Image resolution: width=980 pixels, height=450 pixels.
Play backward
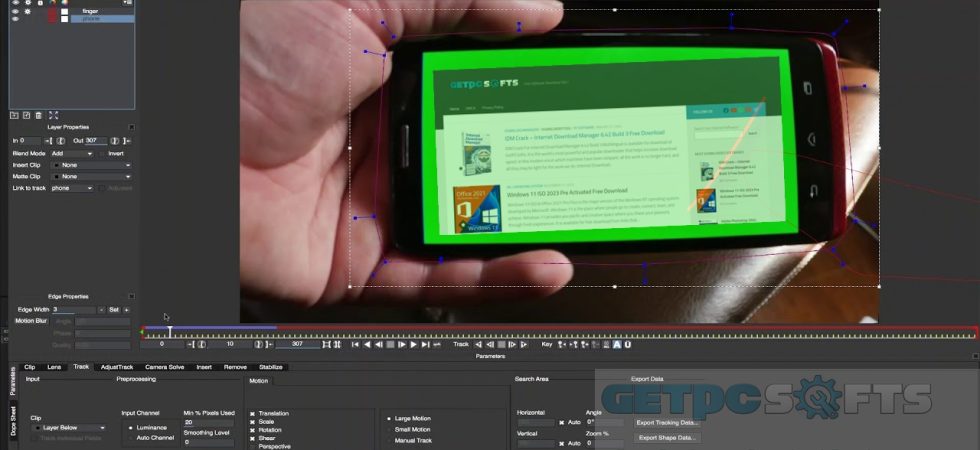[x=367, y=344]
